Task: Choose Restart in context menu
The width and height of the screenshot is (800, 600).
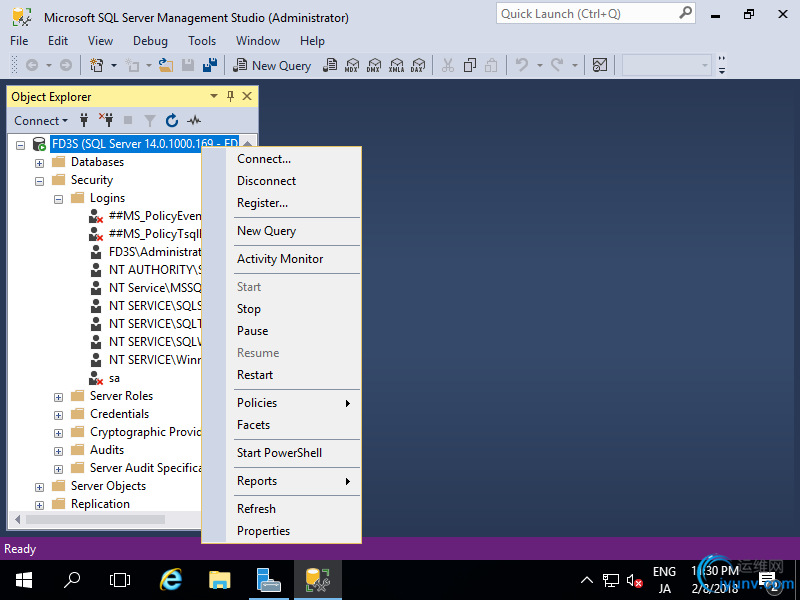Action: pos(282,374)
